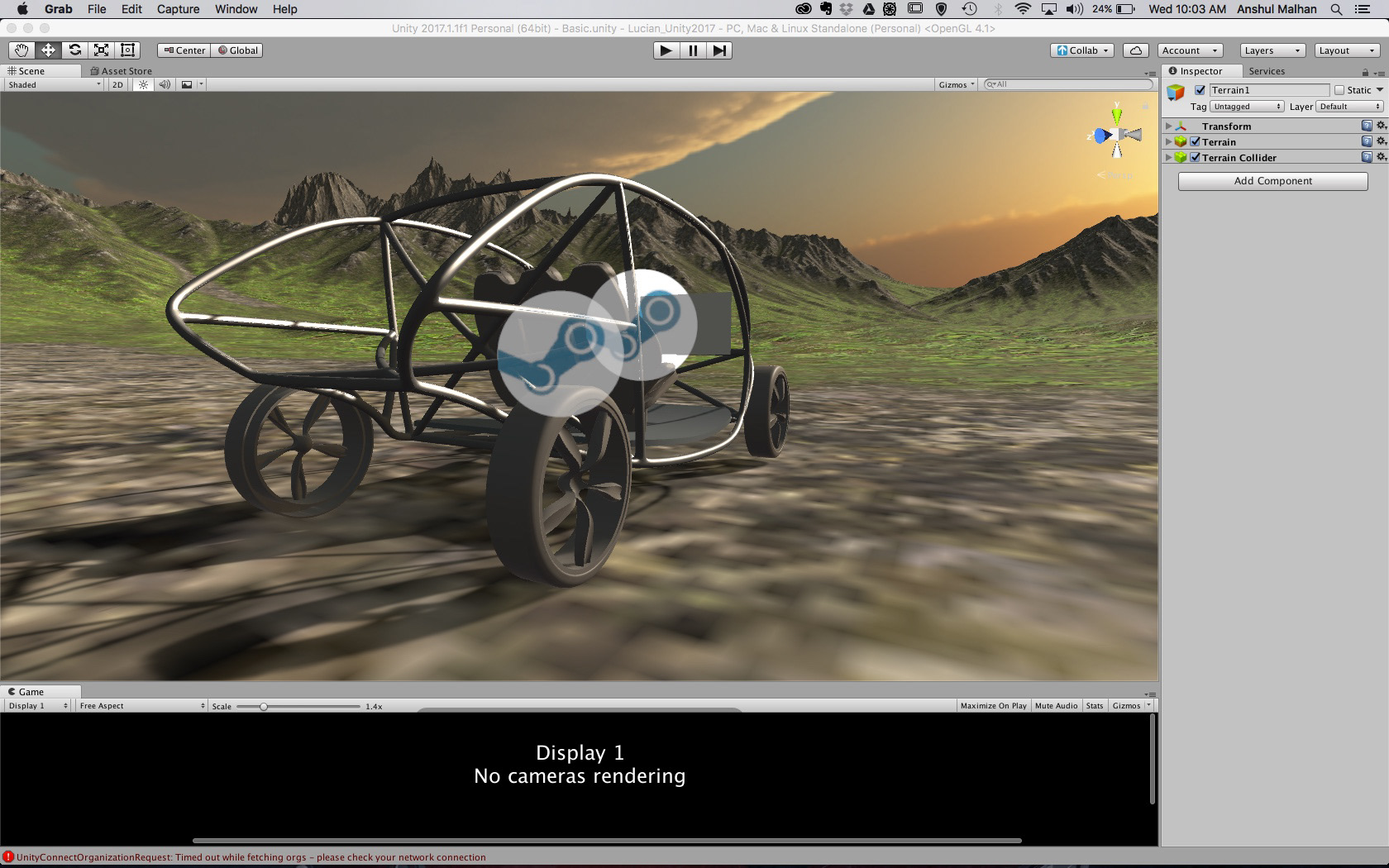Edit the Terrain1 name field
1389x868 pixels.
pos(1269,90)
